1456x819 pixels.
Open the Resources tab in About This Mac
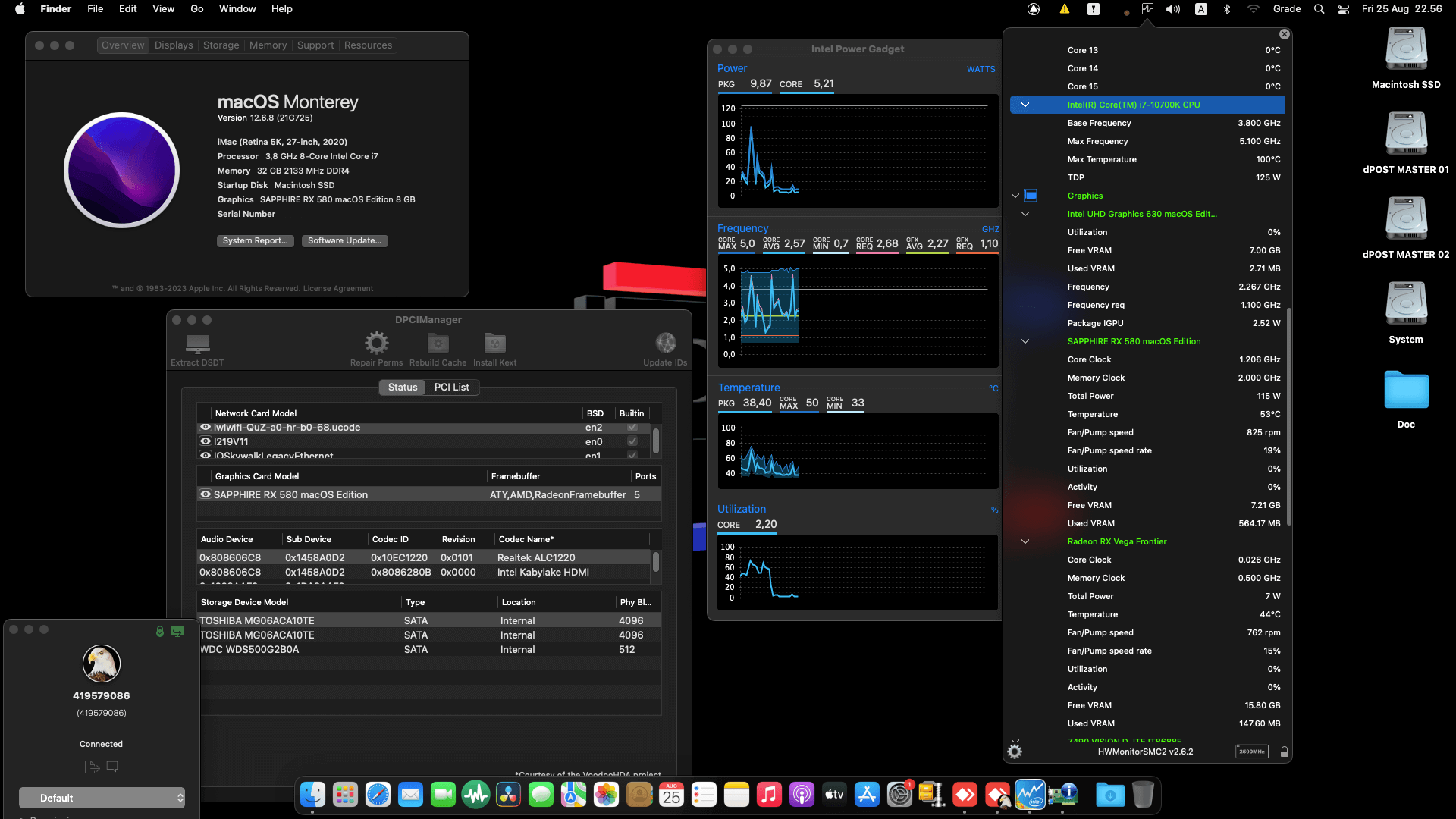click(368, 45)
